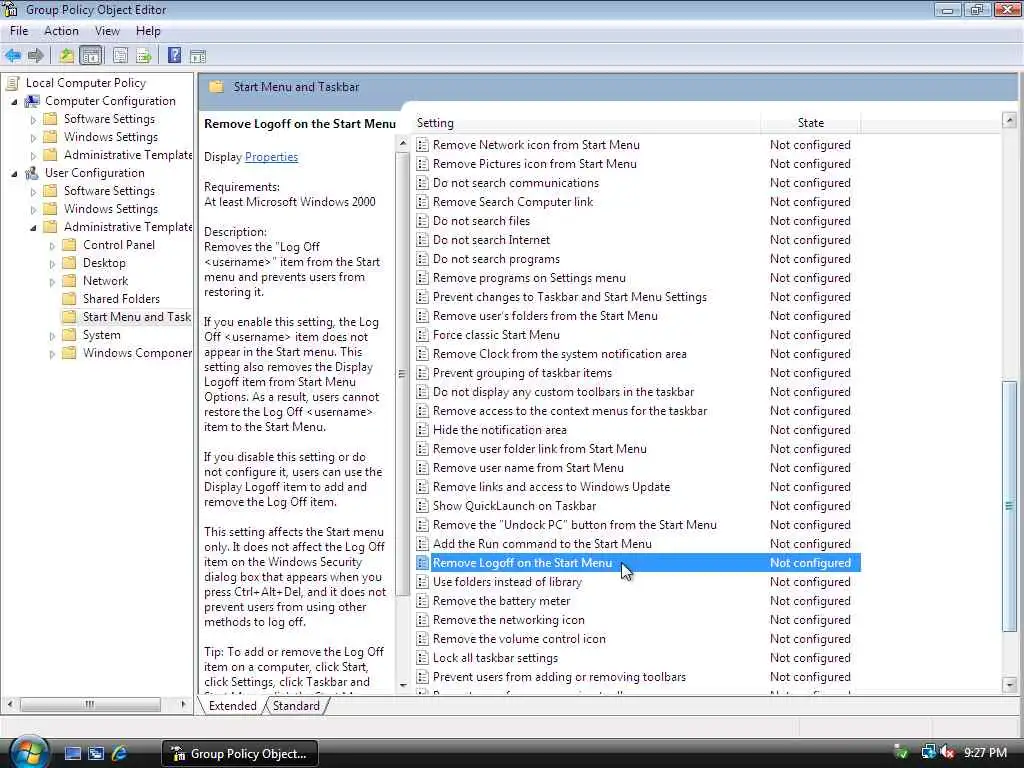Image resolution: width=1024 pixels, height=768 pixels.
Task: Click the tree pane horizontal scrollbar thumb
Action: tap(90, 705)
